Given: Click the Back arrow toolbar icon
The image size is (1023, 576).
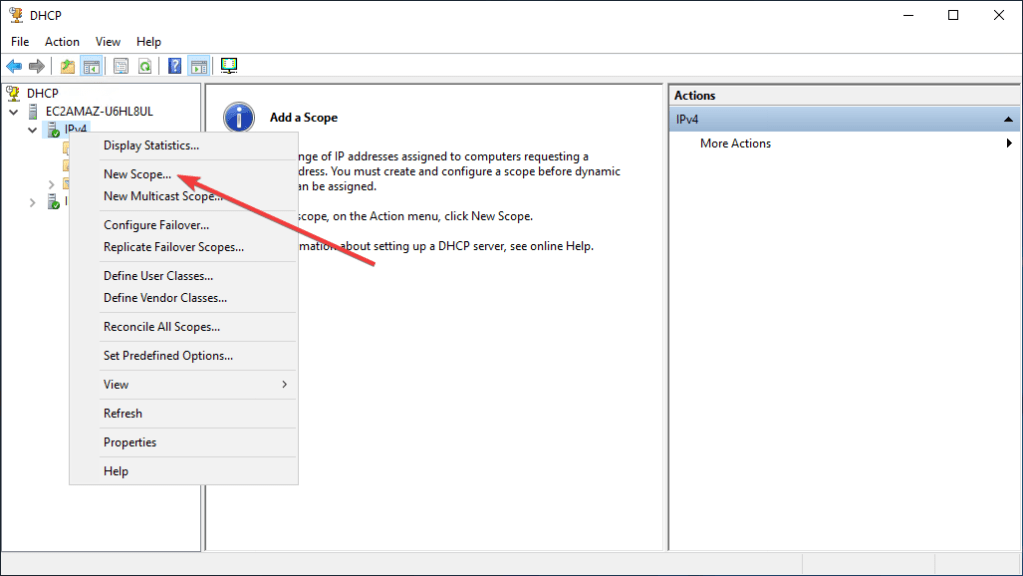Looking at the screenshot, I should (14, 66).
